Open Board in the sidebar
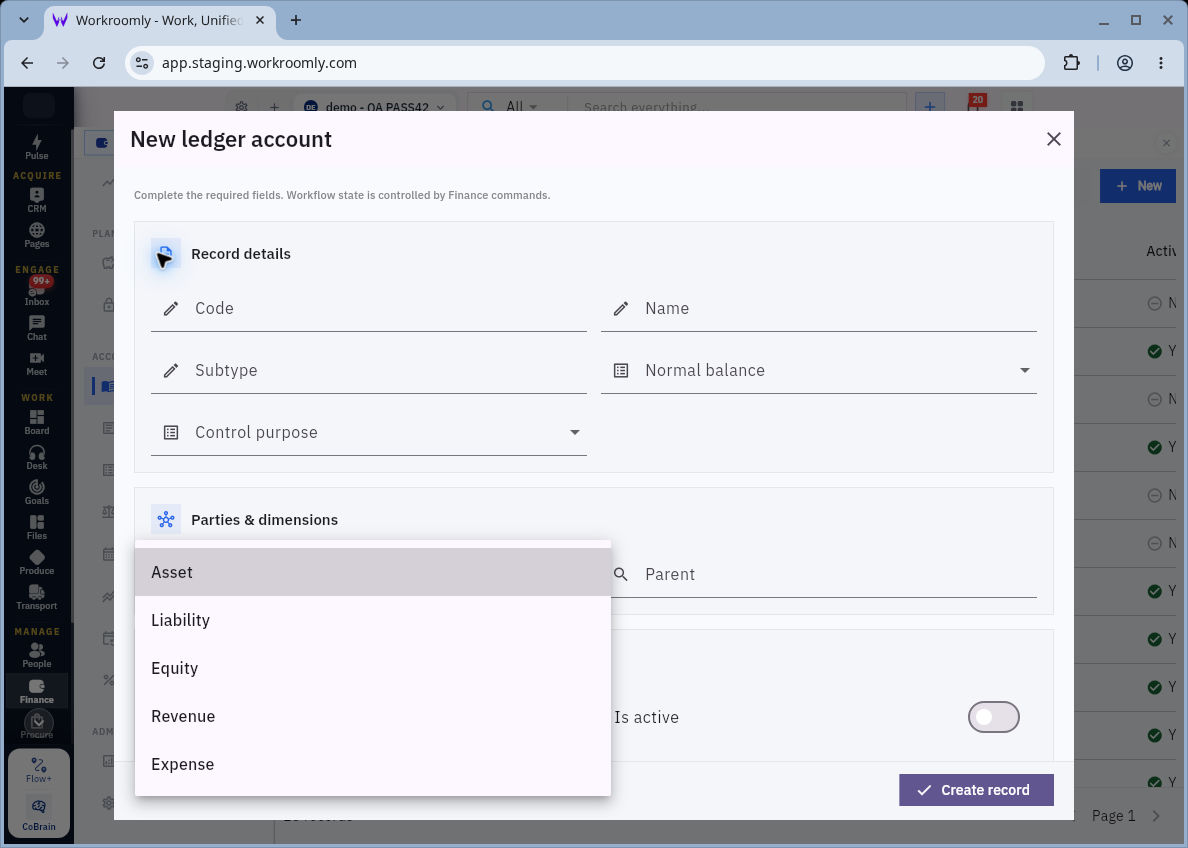Screen dimensions: 1188x848 [x=36, y=422]
